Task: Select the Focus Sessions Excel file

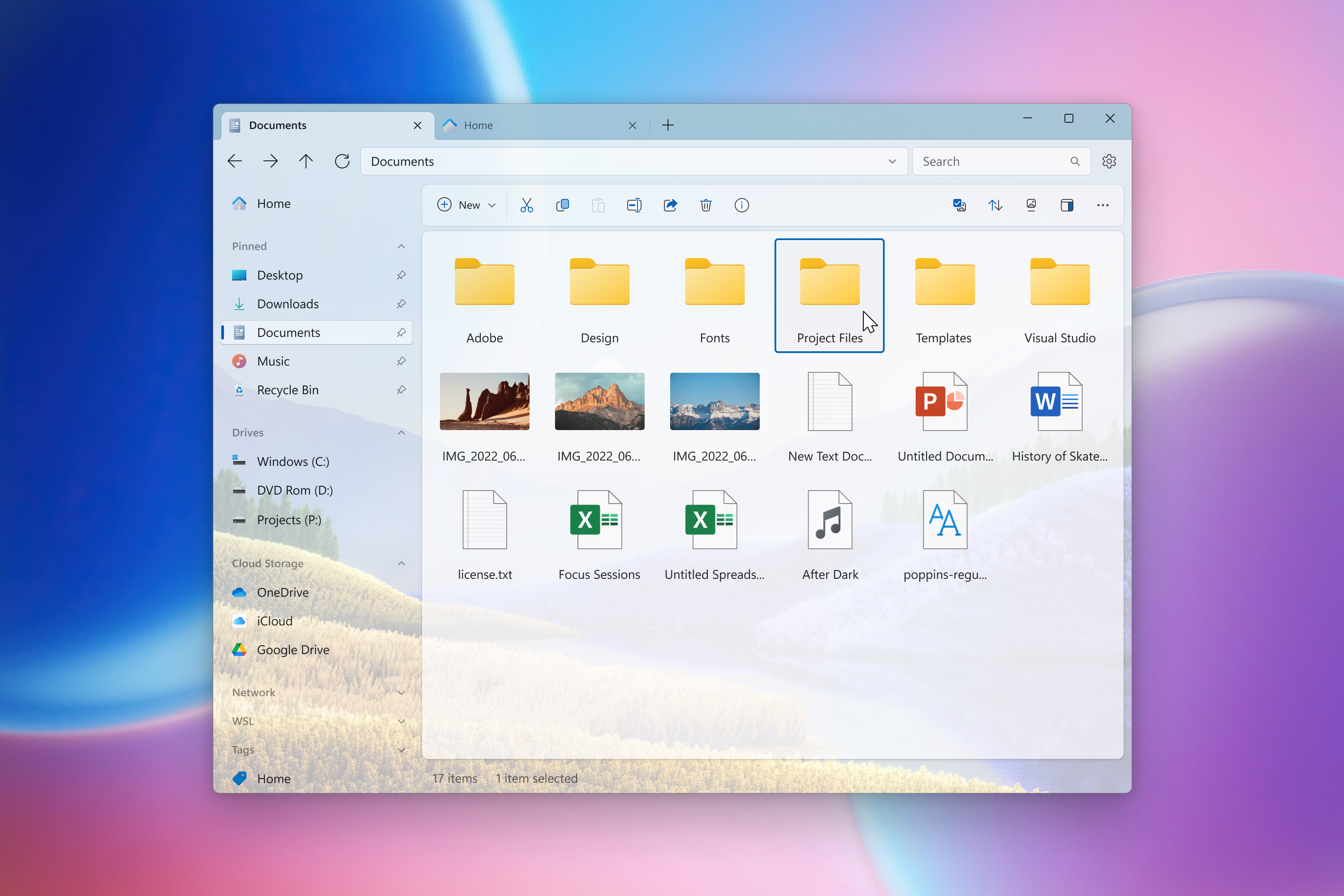Action: pos(599,534)
